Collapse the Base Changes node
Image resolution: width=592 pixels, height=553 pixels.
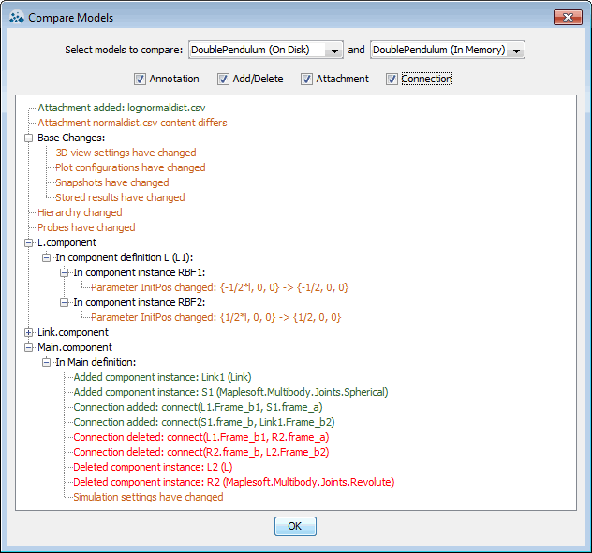tap(28, 138)
